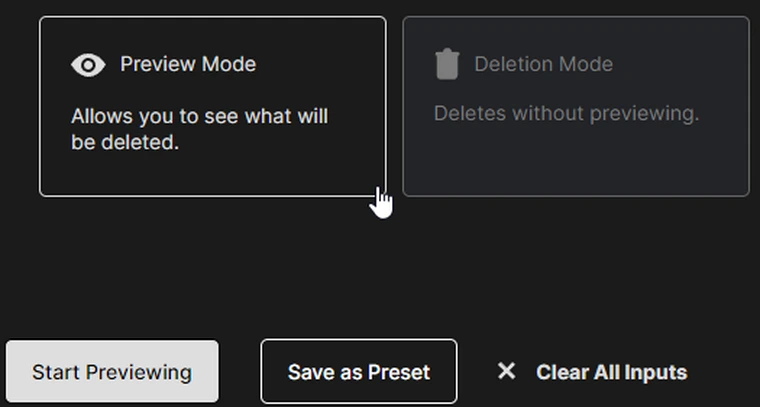
Task: Click the "Deletes without previewing." description
Action: [566, 113]
